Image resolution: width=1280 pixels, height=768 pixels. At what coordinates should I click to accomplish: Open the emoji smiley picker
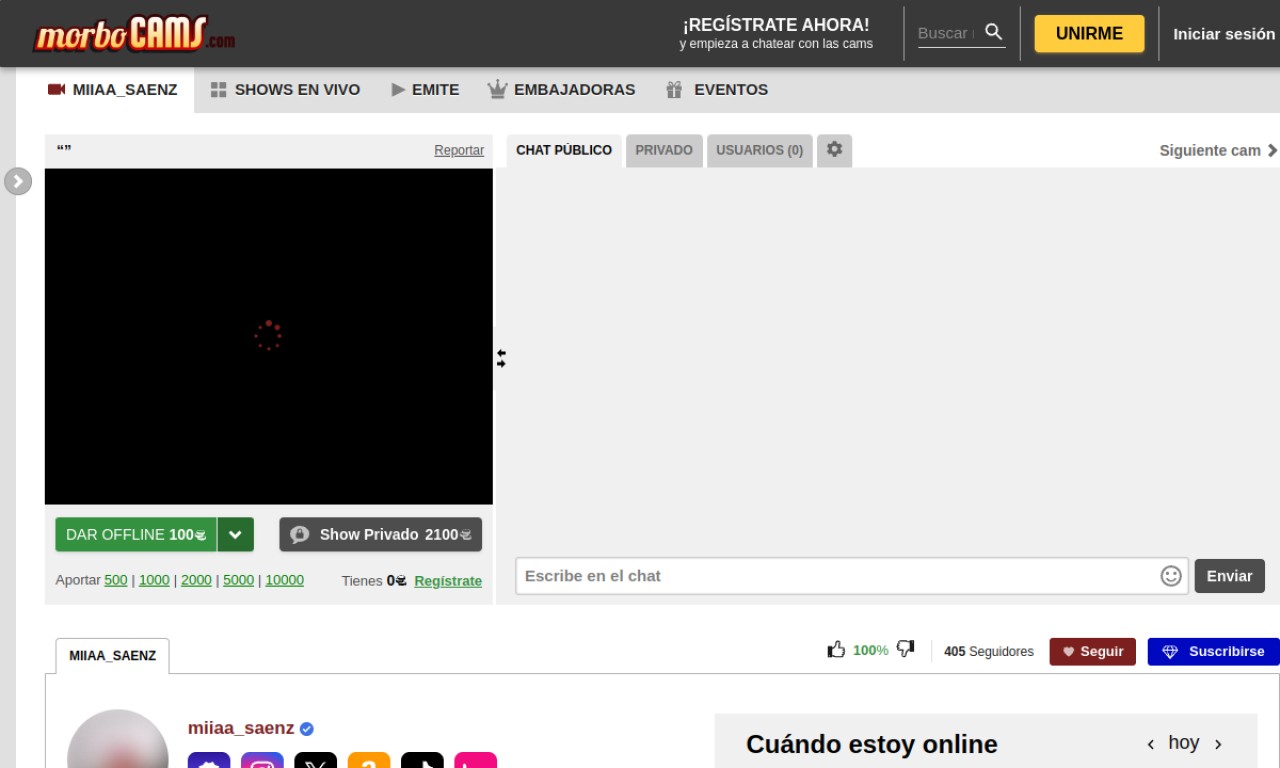coord(1171,576)
